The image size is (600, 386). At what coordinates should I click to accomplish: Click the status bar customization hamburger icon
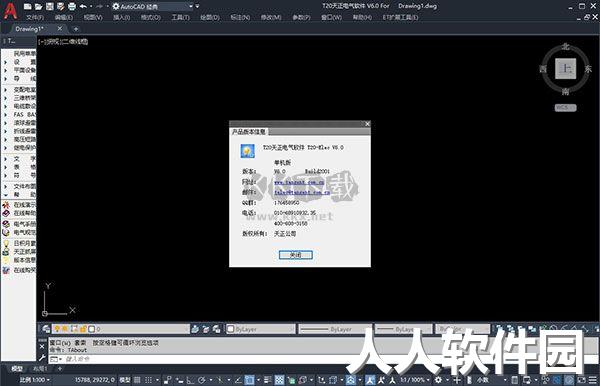(593, 380)
